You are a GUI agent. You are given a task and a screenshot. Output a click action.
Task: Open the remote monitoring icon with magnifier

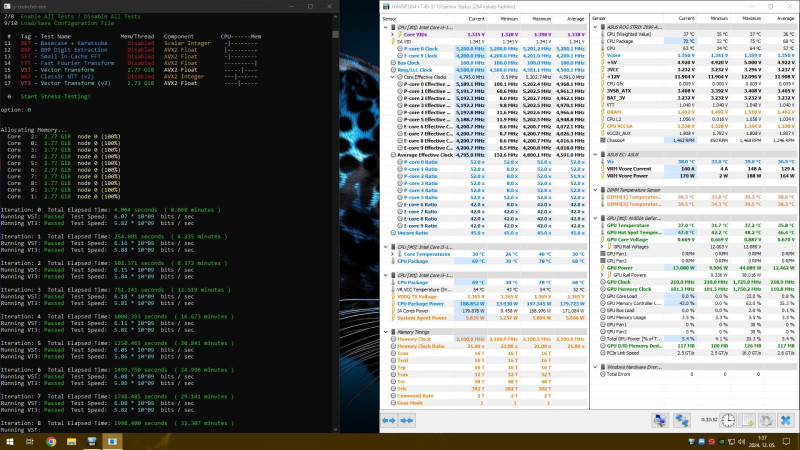pos(660,420)
